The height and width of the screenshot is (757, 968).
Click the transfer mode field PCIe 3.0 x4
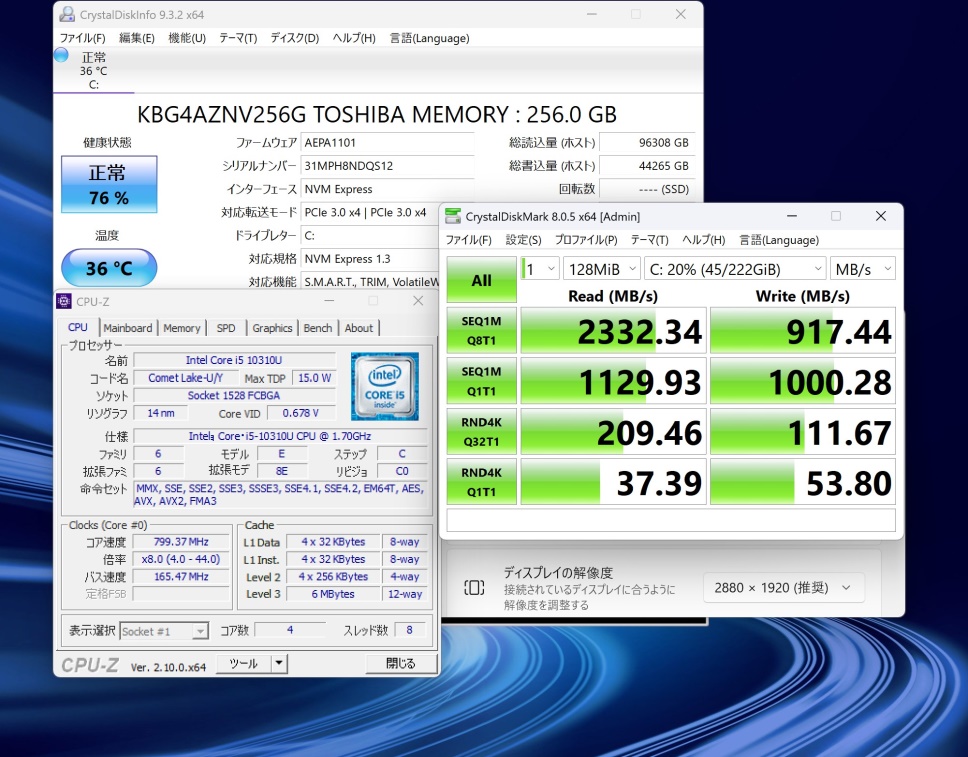369,212
